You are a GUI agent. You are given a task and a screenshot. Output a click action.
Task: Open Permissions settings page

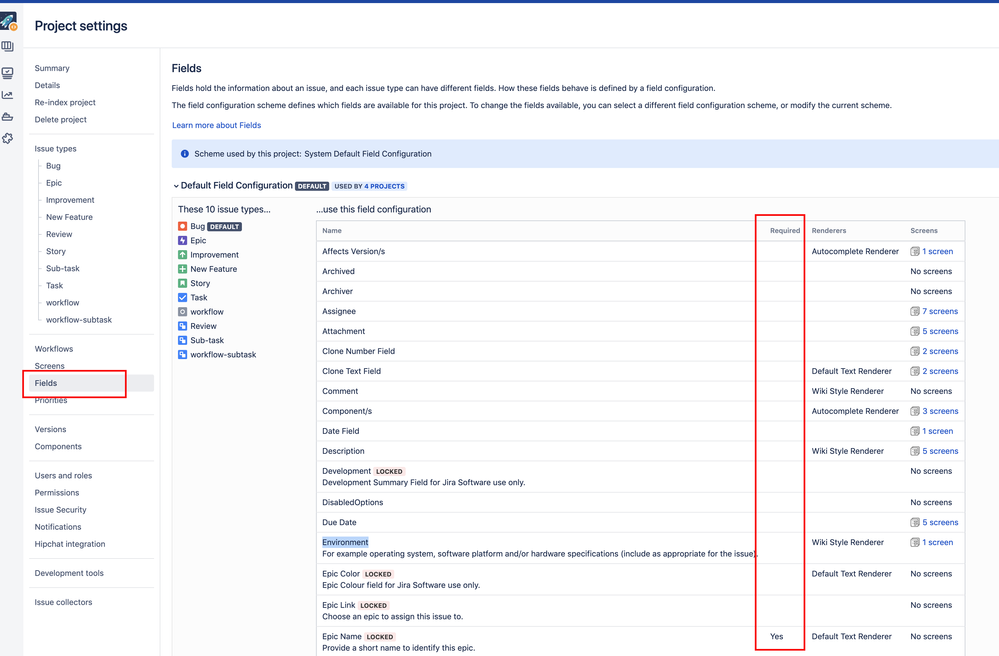(x=57, y=493)
